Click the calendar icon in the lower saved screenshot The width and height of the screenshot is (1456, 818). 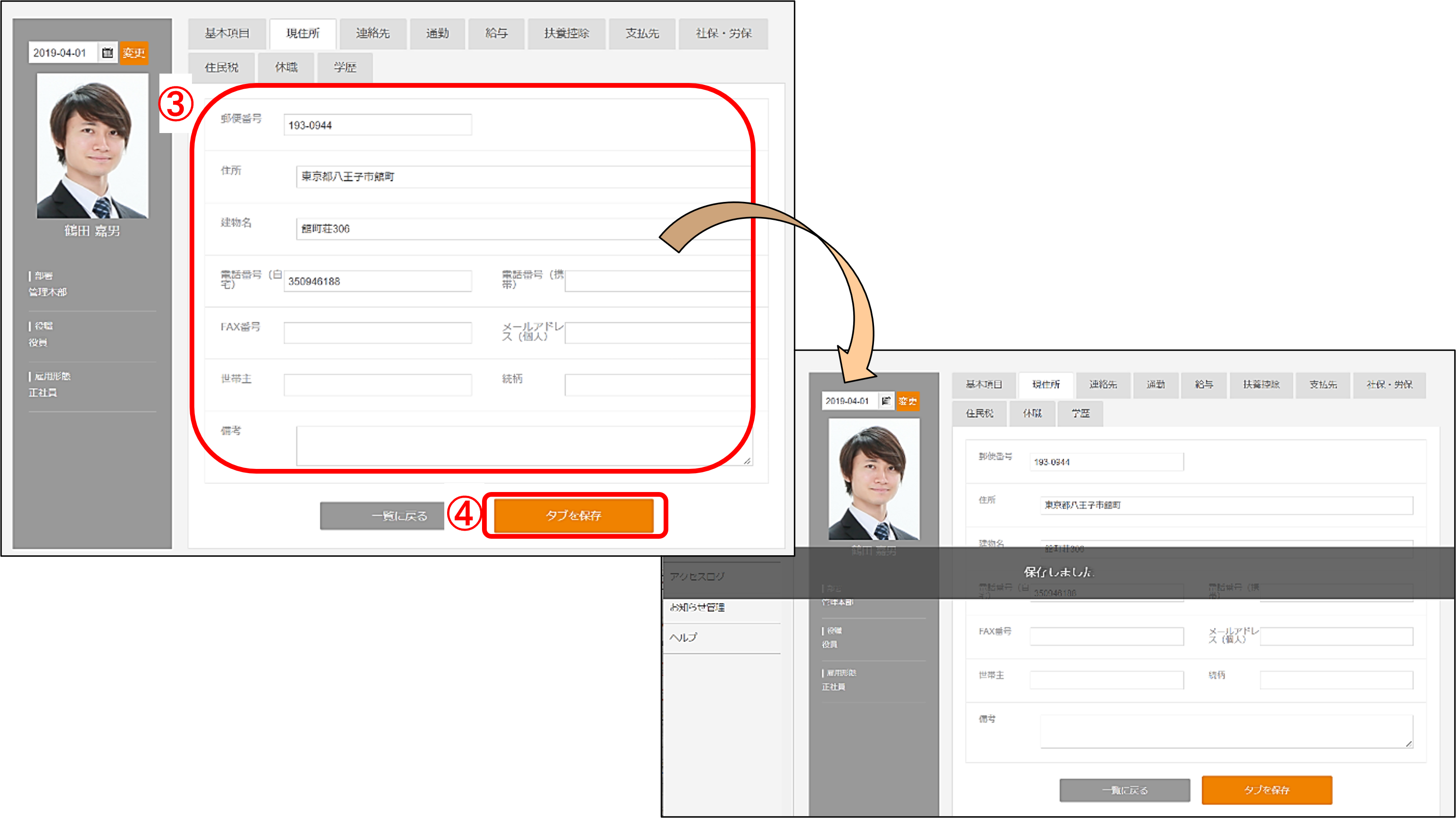click(x=886, y=401)
